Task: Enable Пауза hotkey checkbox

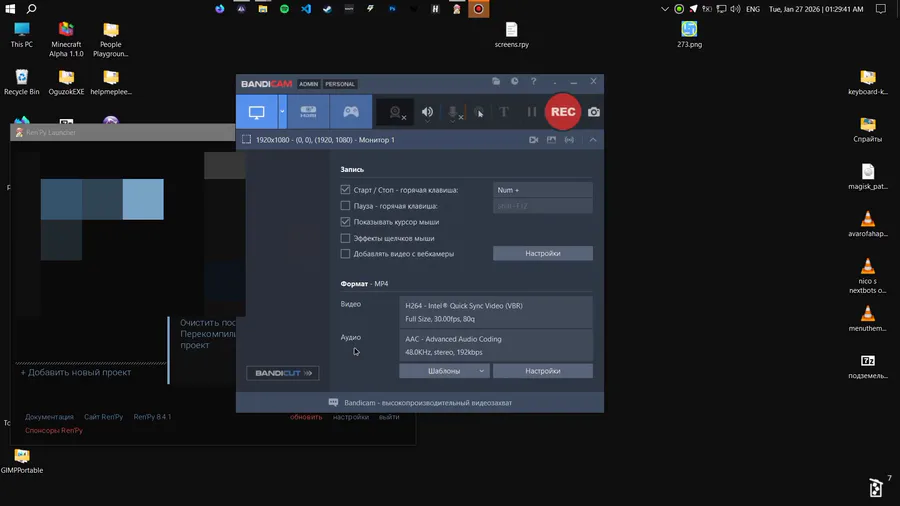Action: pyautogui.click(x=345, y=205)
